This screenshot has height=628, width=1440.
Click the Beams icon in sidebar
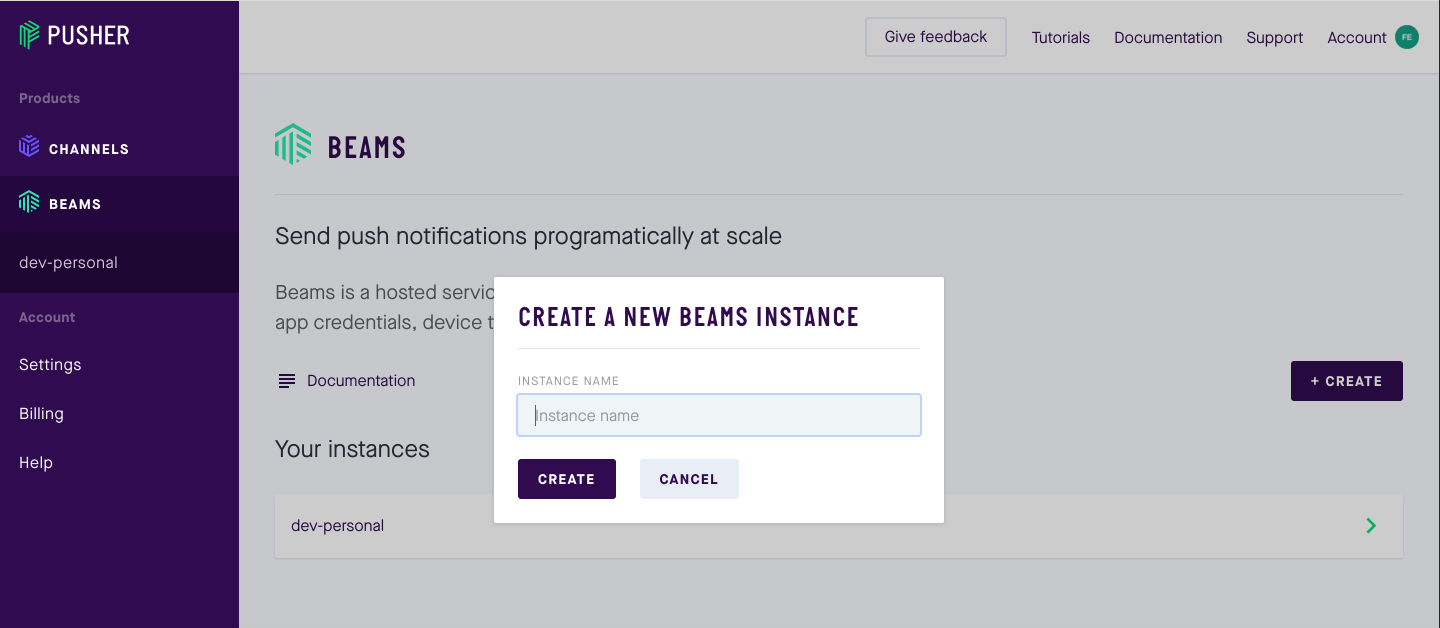point(29,202)
